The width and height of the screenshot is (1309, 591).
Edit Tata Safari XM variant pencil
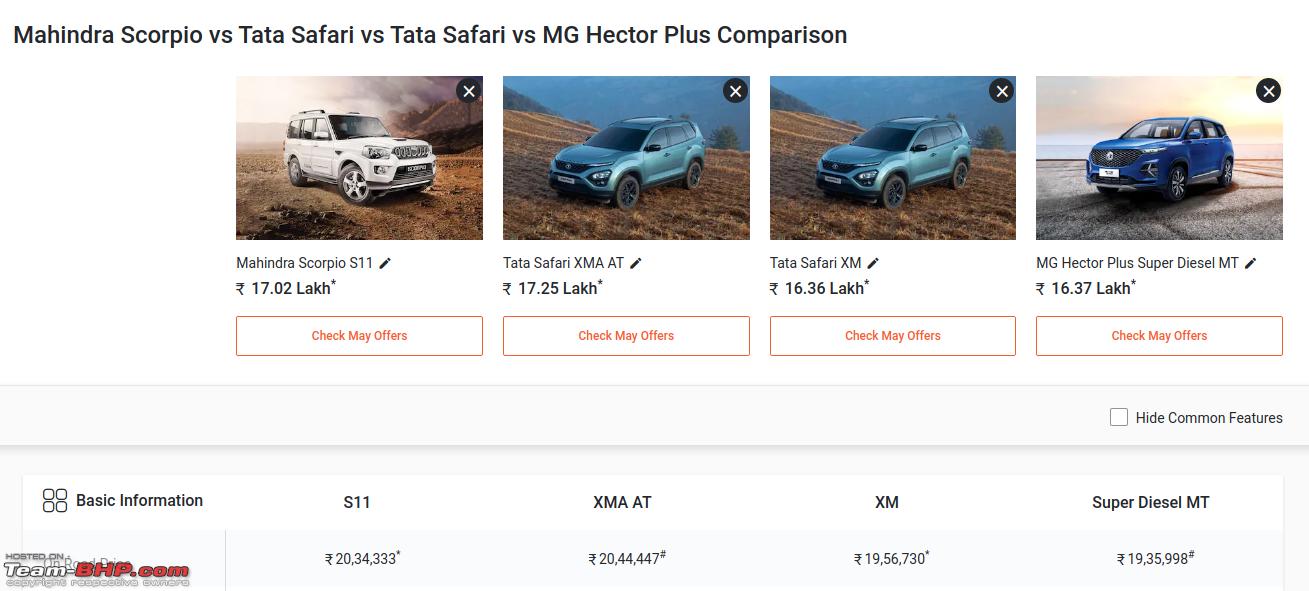(x=873, y=263)
